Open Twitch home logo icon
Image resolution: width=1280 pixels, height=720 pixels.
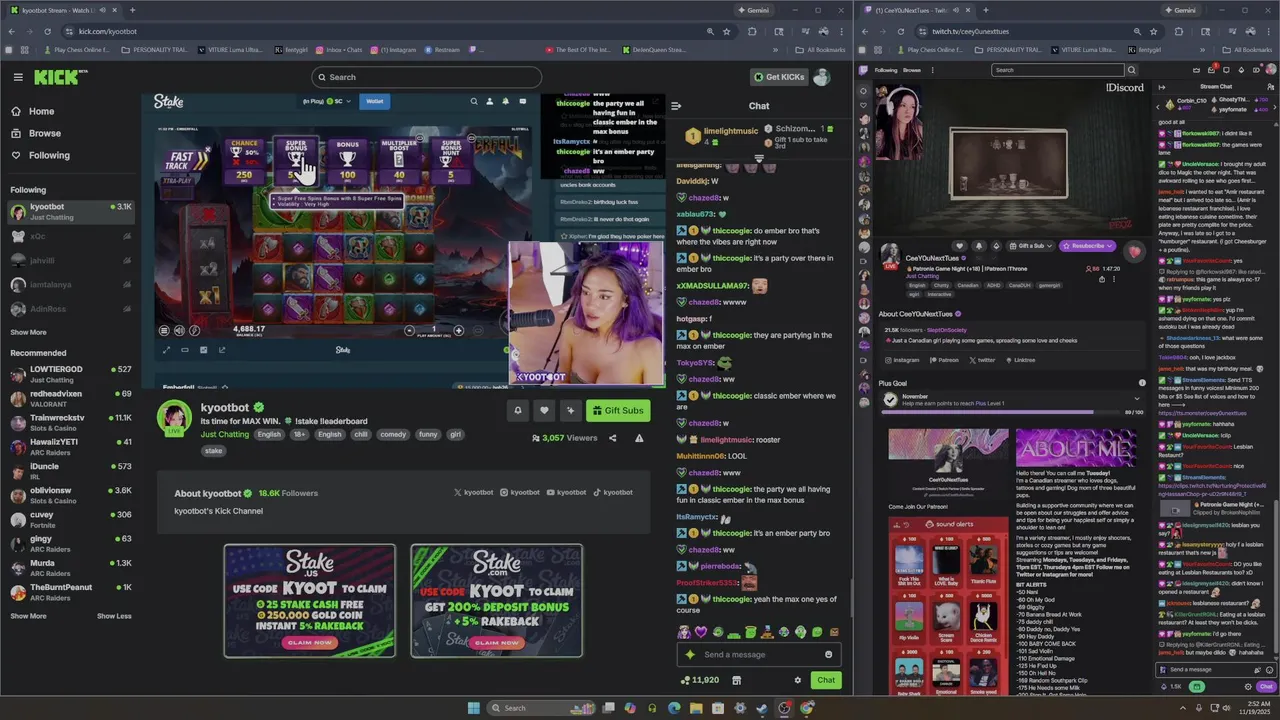point(863,70)
